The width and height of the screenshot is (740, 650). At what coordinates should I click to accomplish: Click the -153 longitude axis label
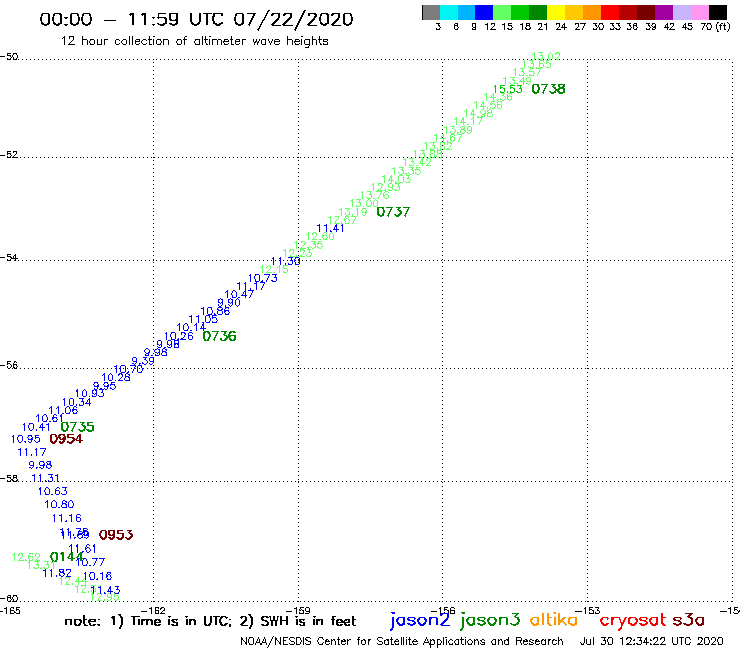pyautogui.click(x=588, y=611)
